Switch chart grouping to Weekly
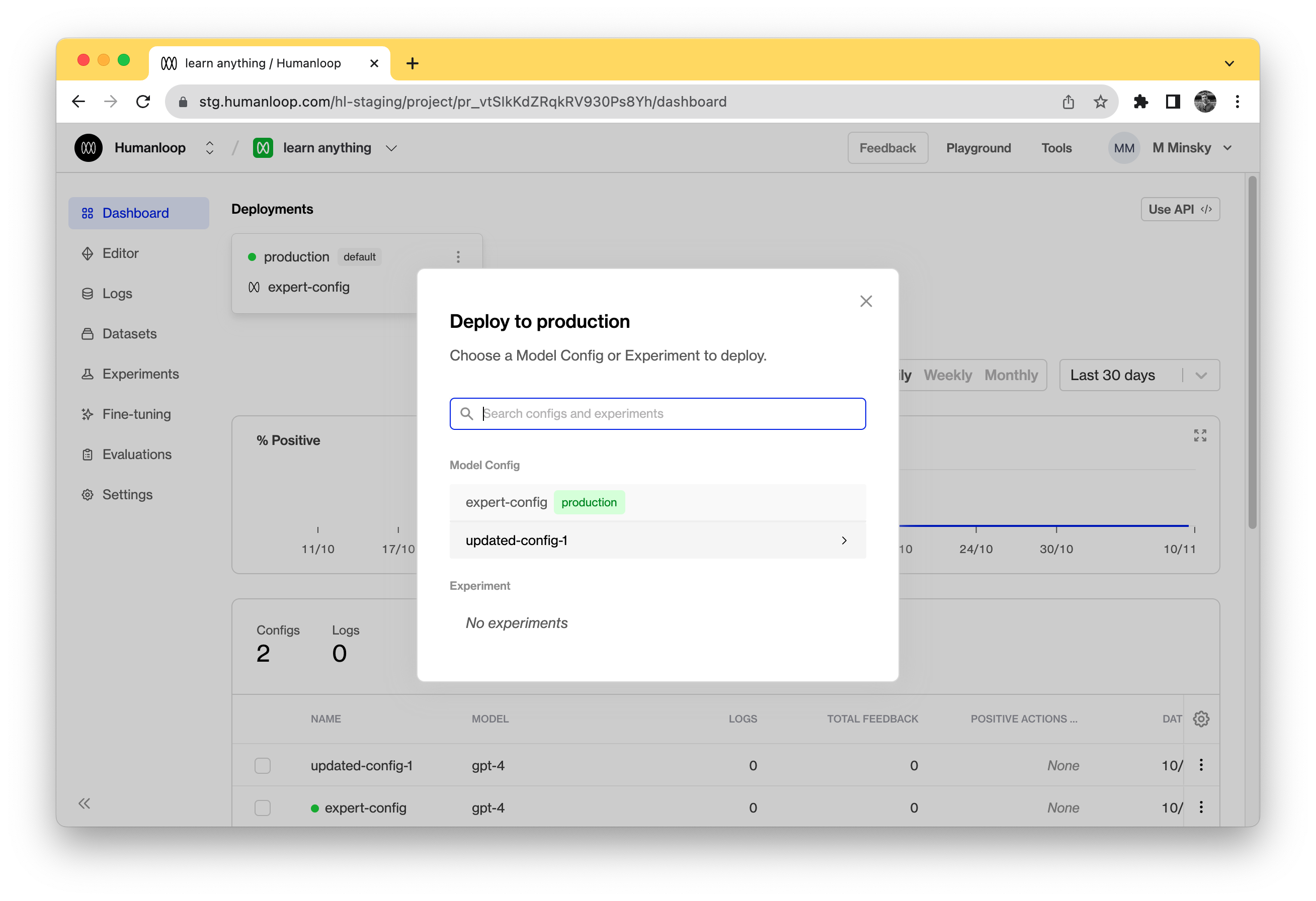The width and height of the screenshot is (1316, 901). pos(947,375)
